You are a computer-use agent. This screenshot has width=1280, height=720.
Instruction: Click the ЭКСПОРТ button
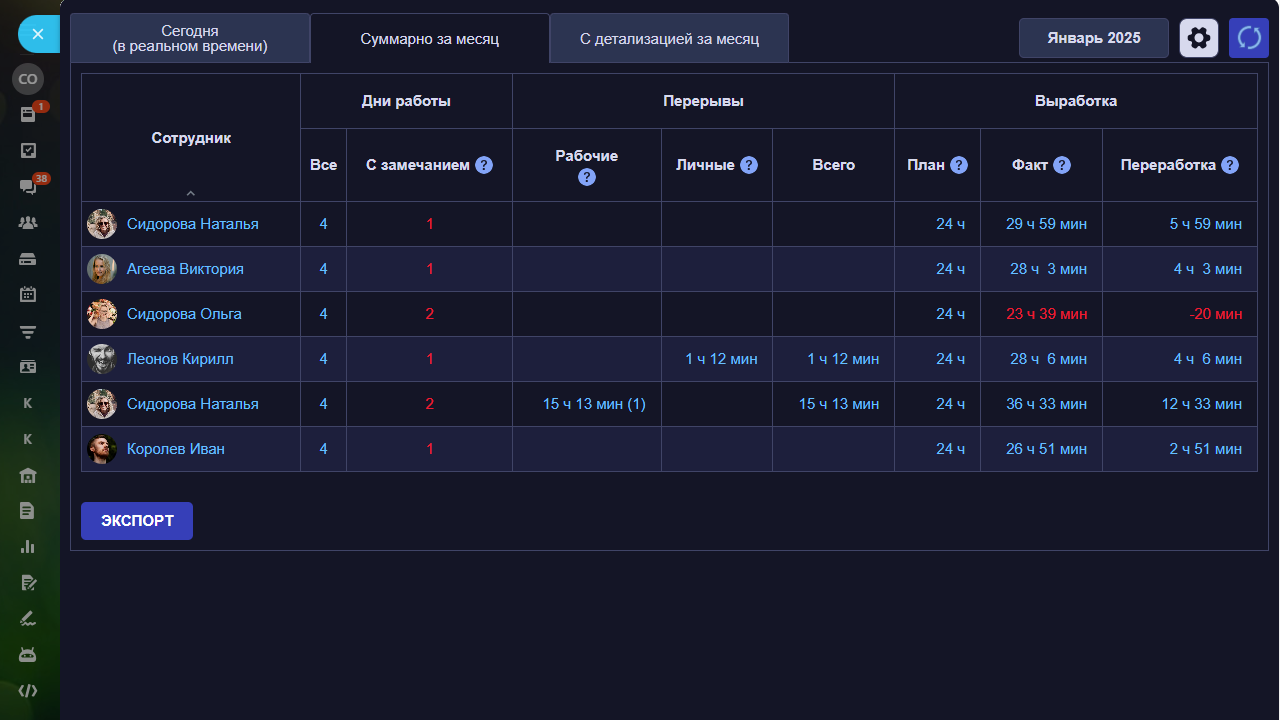coord(137,521)
